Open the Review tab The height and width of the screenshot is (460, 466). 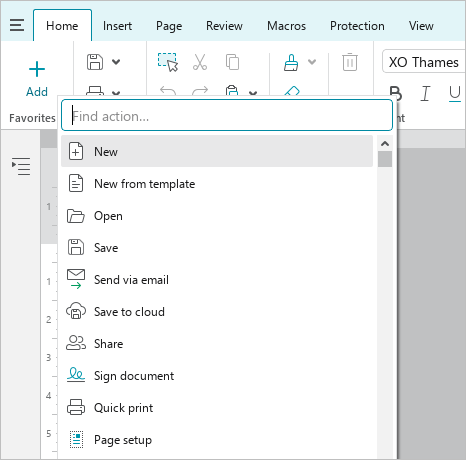coord(224,26)
